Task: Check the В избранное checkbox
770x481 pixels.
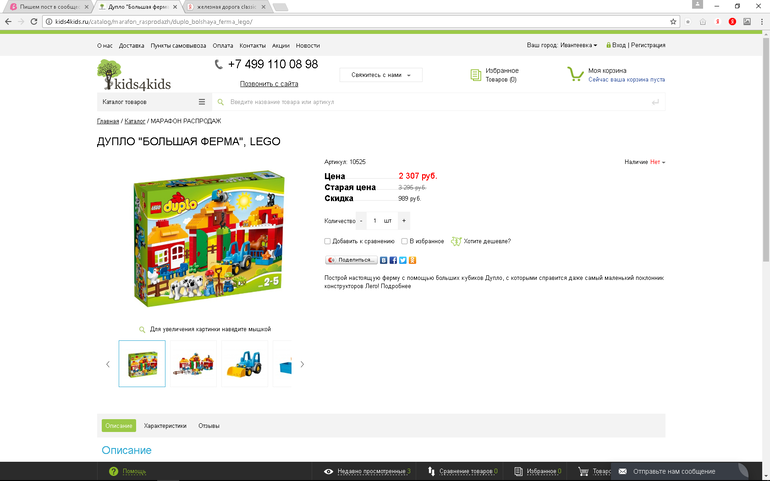Action: pyautogui.click(x=405, y=241)
